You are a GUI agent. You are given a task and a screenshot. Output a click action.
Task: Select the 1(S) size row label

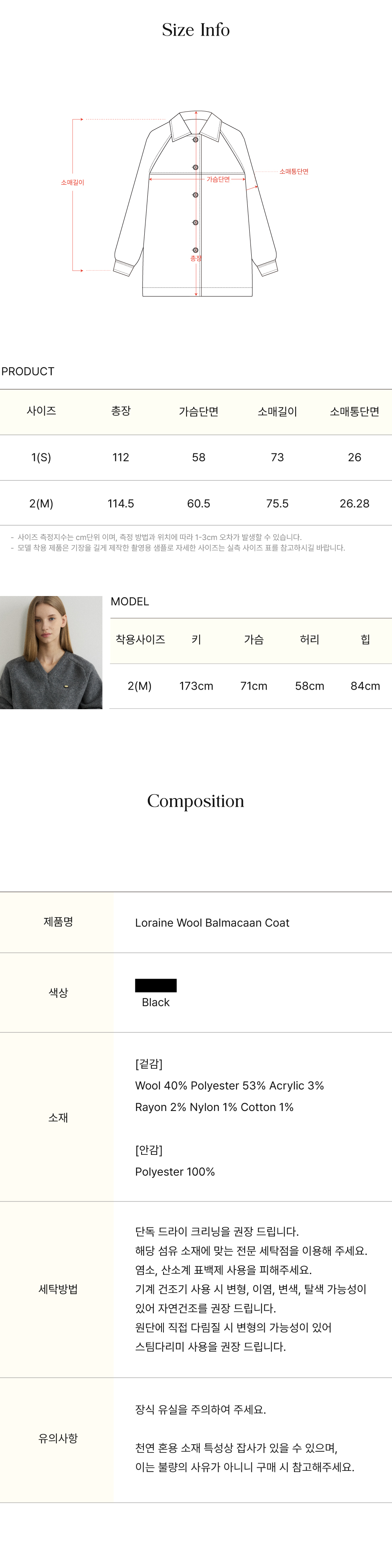click(x=42, y=457)
